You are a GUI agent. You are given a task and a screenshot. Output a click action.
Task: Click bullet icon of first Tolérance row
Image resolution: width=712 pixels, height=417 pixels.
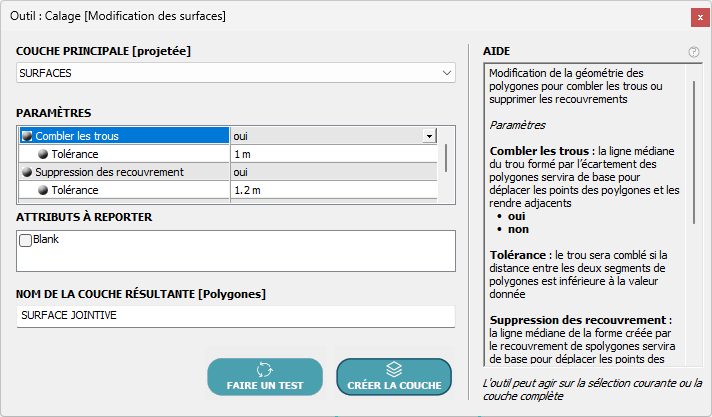tap(43, 154)
